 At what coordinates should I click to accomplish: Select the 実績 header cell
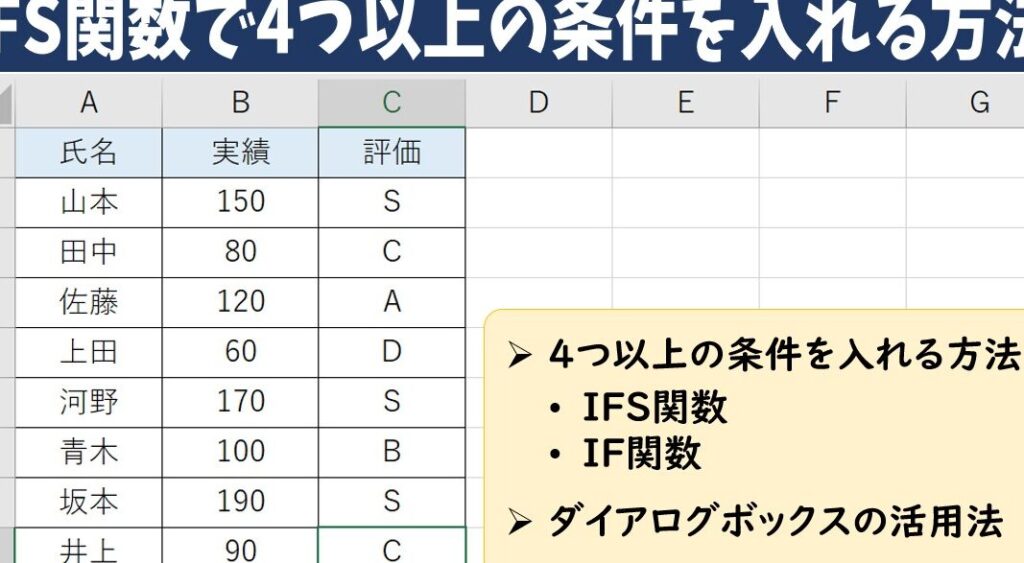click(240, 152)
